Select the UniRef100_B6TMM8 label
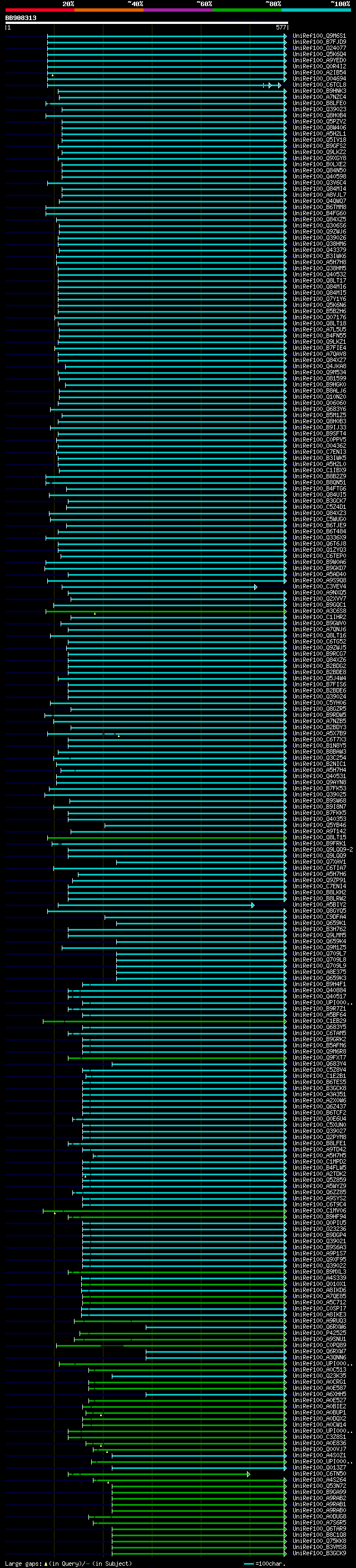356x1568 pixels. 319,207
